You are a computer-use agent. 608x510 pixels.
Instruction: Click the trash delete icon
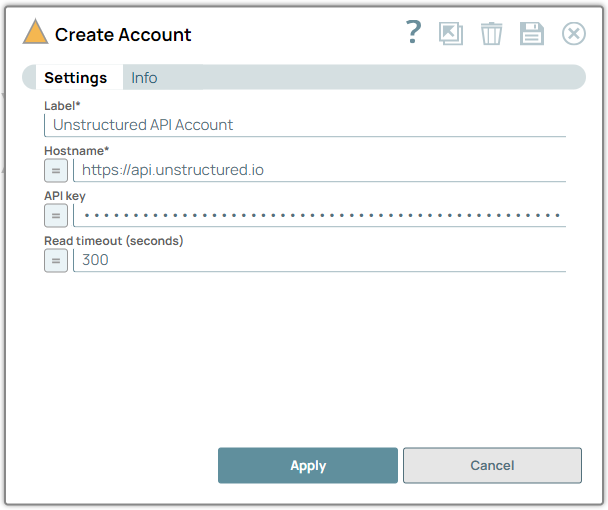[491, 34]
